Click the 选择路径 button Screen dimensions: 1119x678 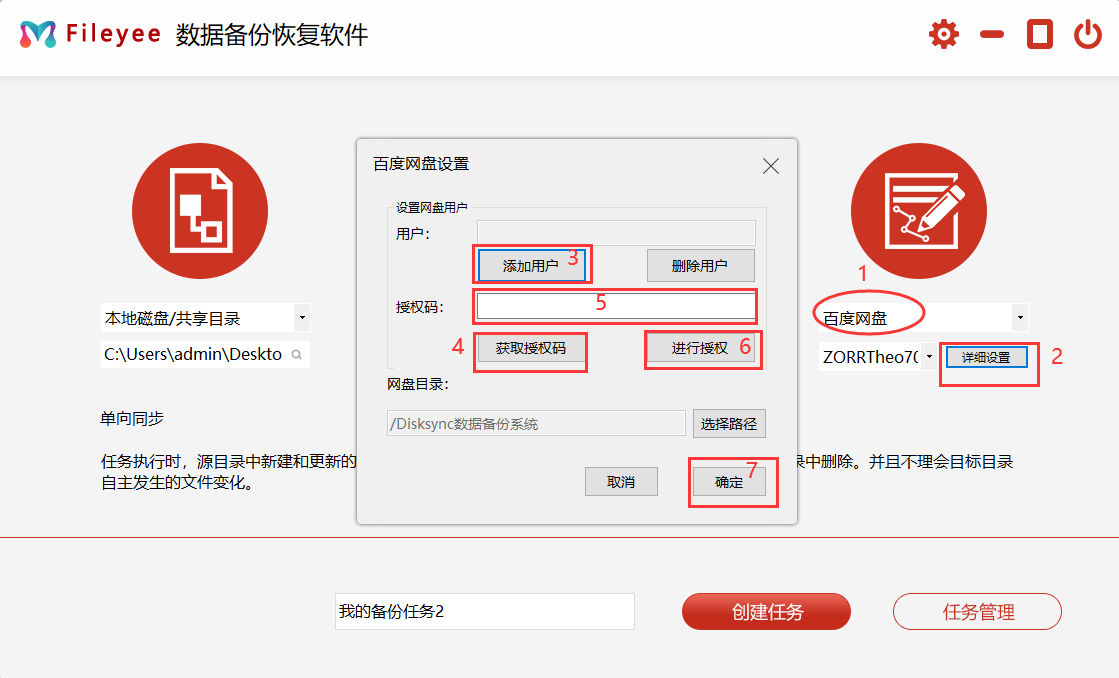728,423
